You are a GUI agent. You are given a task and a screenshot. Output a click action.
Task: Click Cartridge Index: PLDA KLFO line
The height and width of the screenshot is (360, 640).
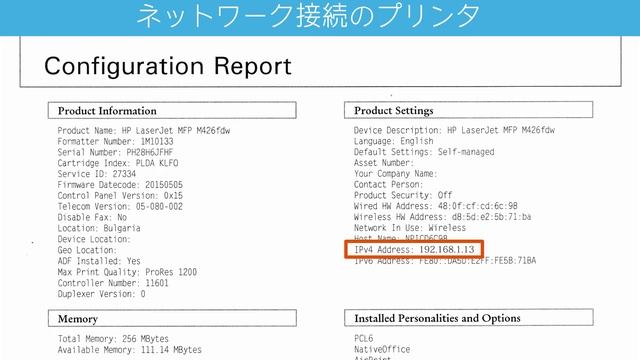click(118, 163)
